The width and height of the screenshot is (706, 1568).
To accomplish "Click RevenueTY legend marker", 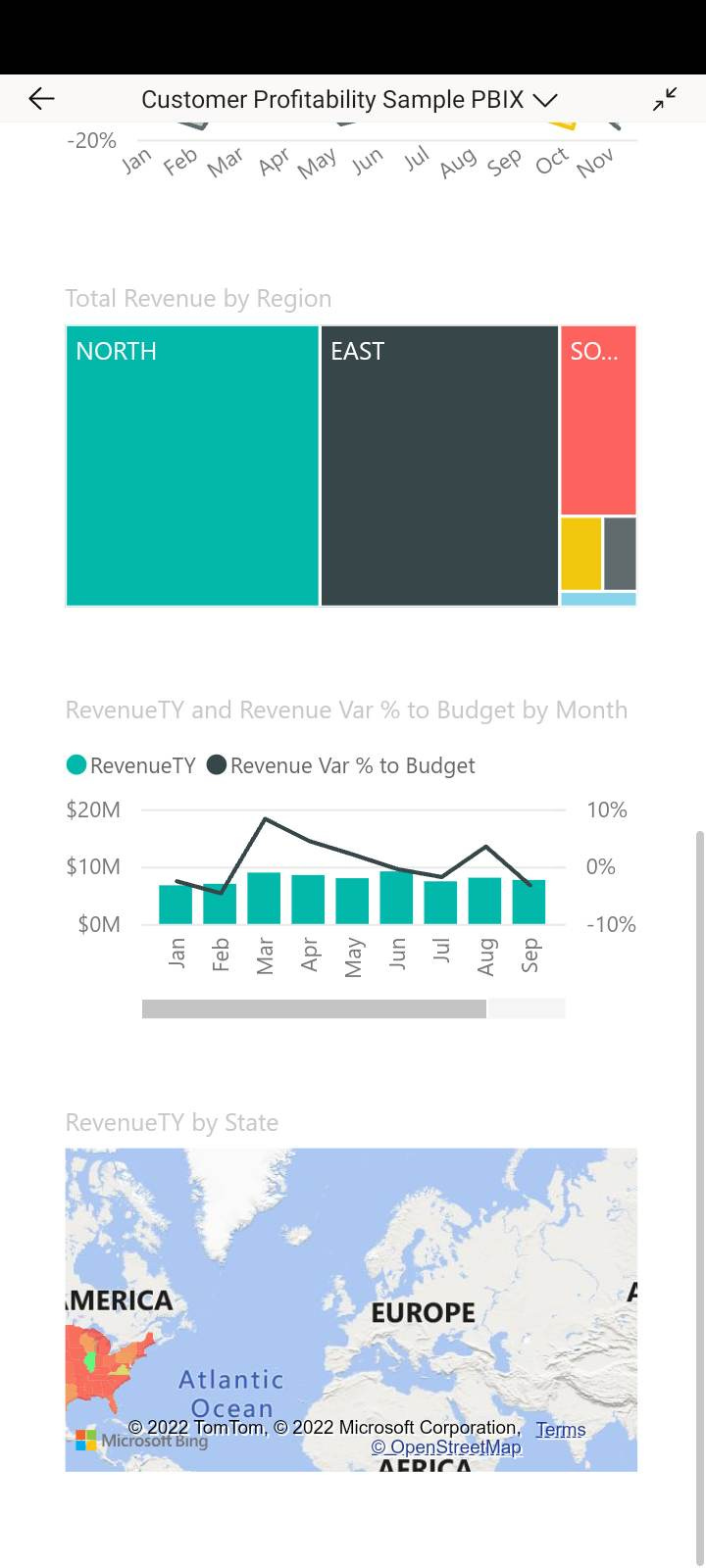I will point(76,765).
